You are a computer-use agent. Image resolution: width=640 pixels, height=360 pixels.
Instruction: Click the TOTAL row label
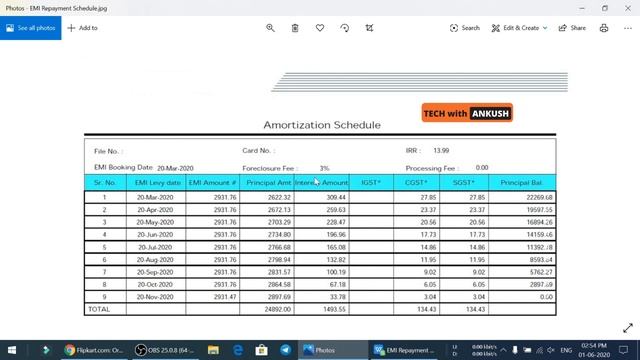point(99,309)
